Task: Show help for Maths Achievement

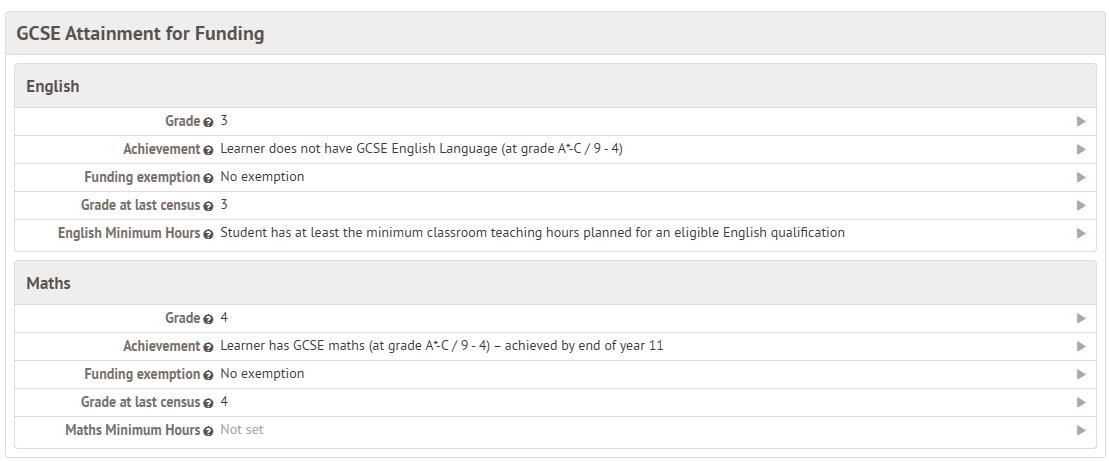Action: [x=208, y=347]
